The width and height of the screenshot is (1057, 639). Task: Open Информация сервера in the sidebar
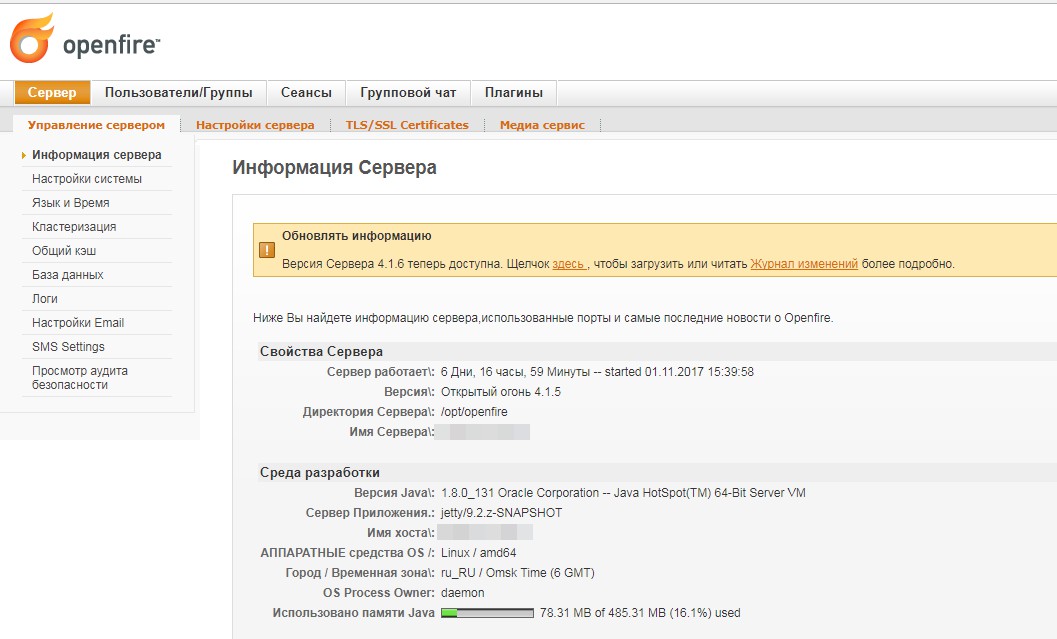(96, 155)
